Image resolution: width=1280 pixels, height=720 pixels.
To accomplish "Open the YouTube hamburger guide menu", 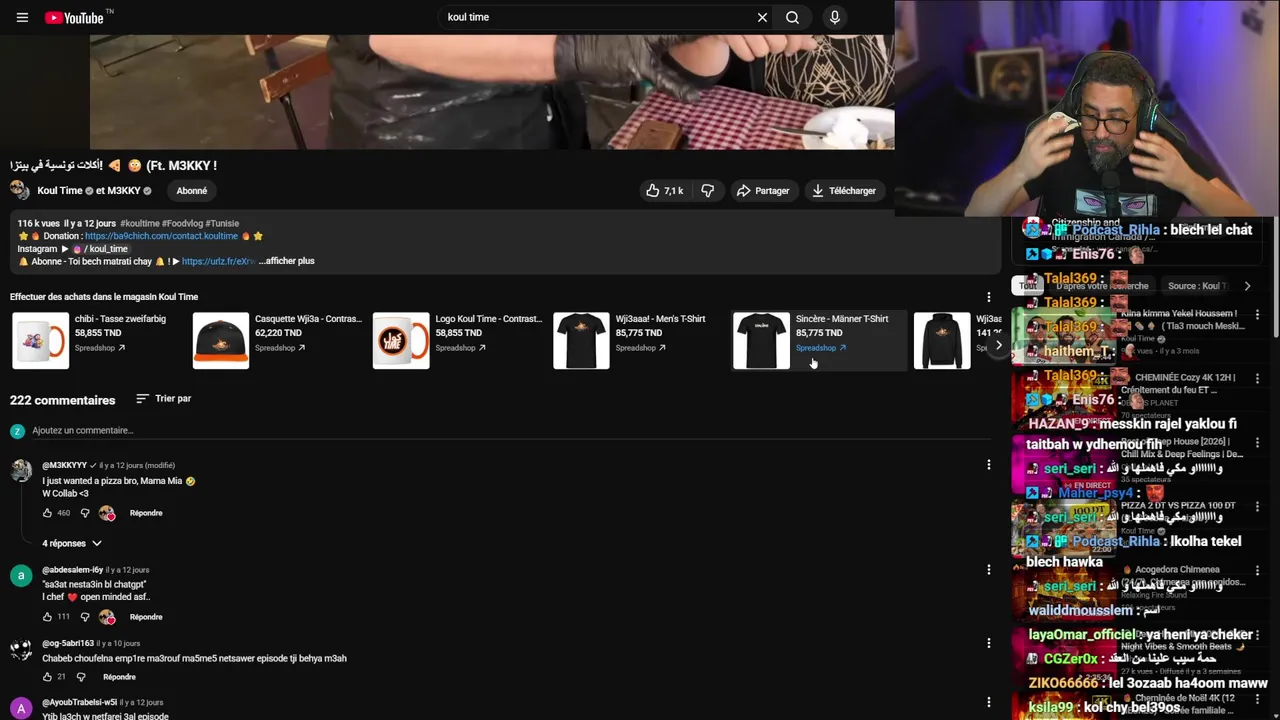I will point(22,17).
